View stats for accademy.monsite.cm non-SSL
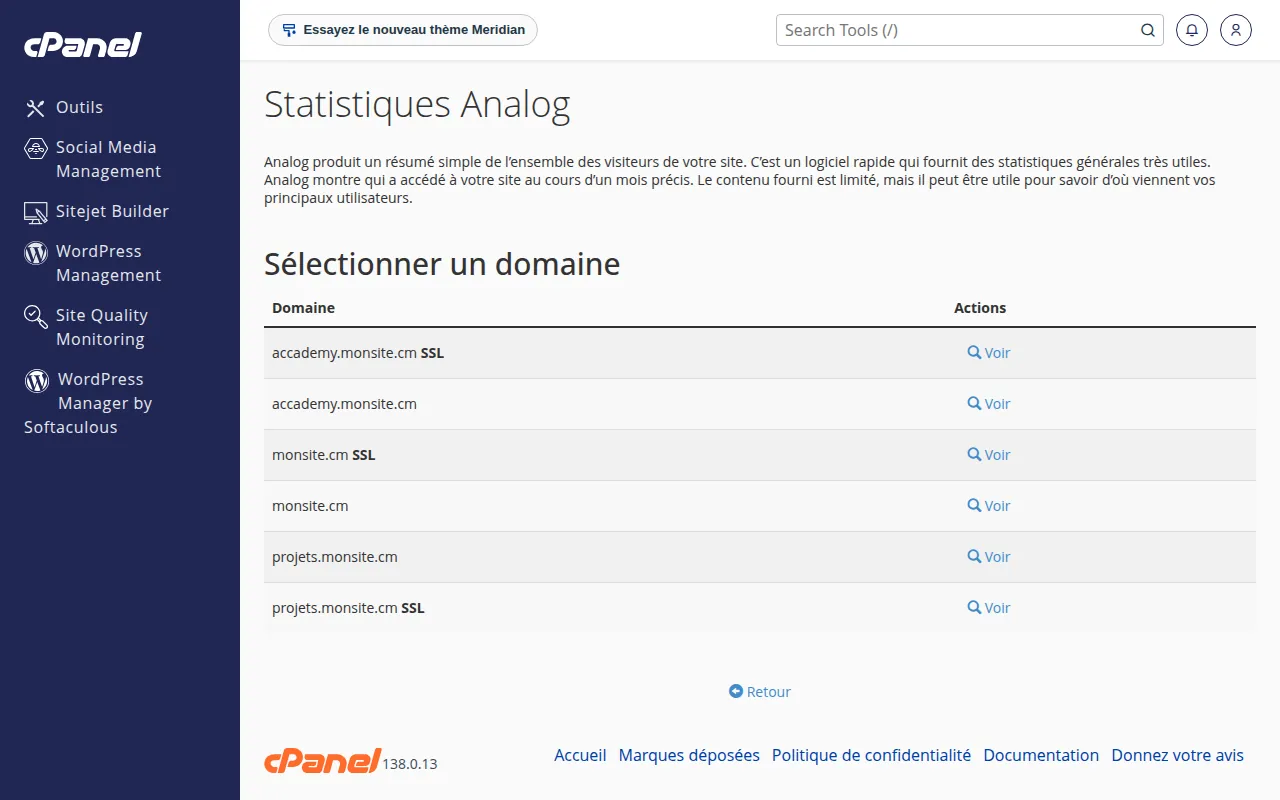Viewport: 1280px width, 800px height. [989, 404]
